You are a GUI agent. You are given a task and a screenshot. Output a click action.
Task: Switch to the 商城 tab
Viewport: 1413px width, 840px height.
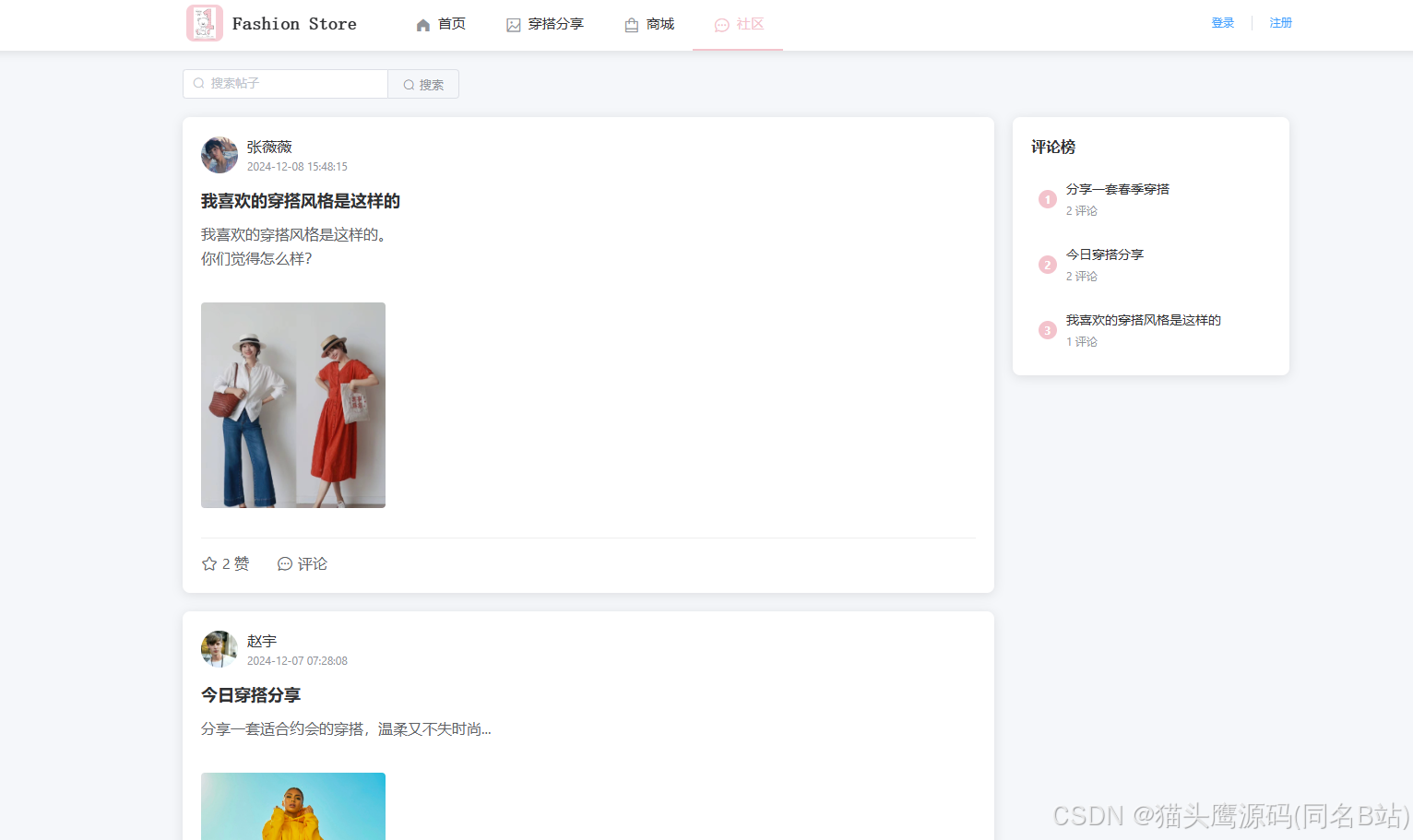[649, 24]
